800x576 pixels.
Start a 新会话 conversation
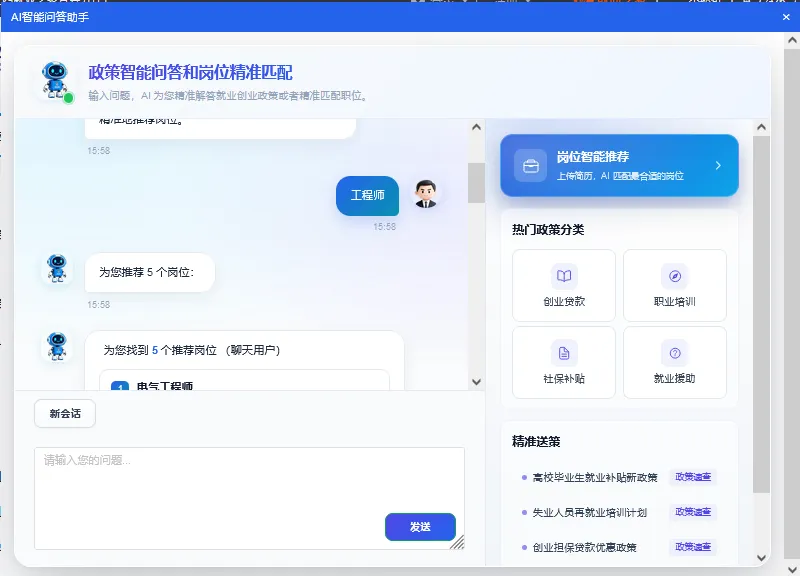click(65, 414)
